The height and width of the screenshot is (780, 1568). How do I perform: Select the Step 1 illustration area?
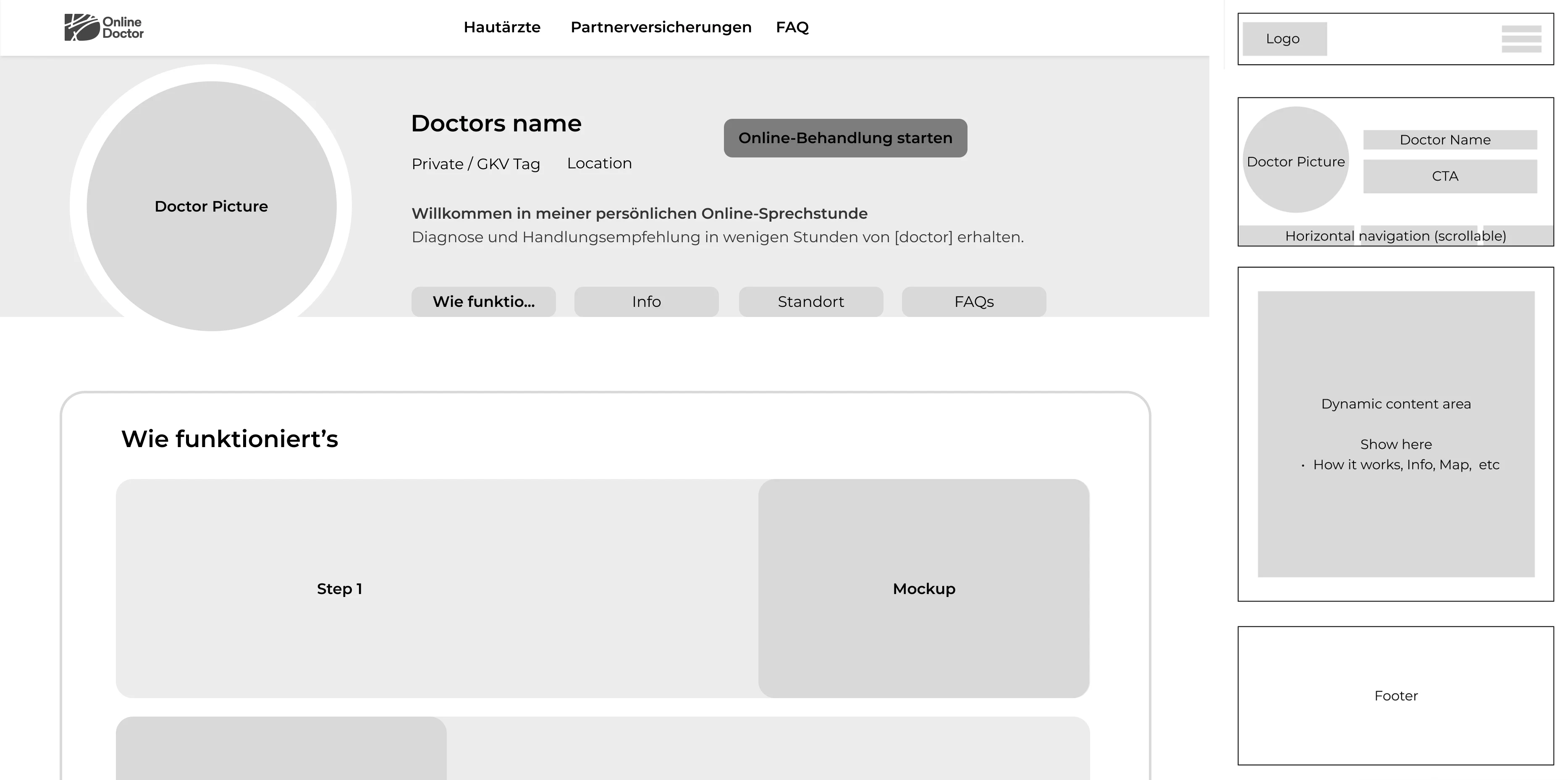(340, 588)
